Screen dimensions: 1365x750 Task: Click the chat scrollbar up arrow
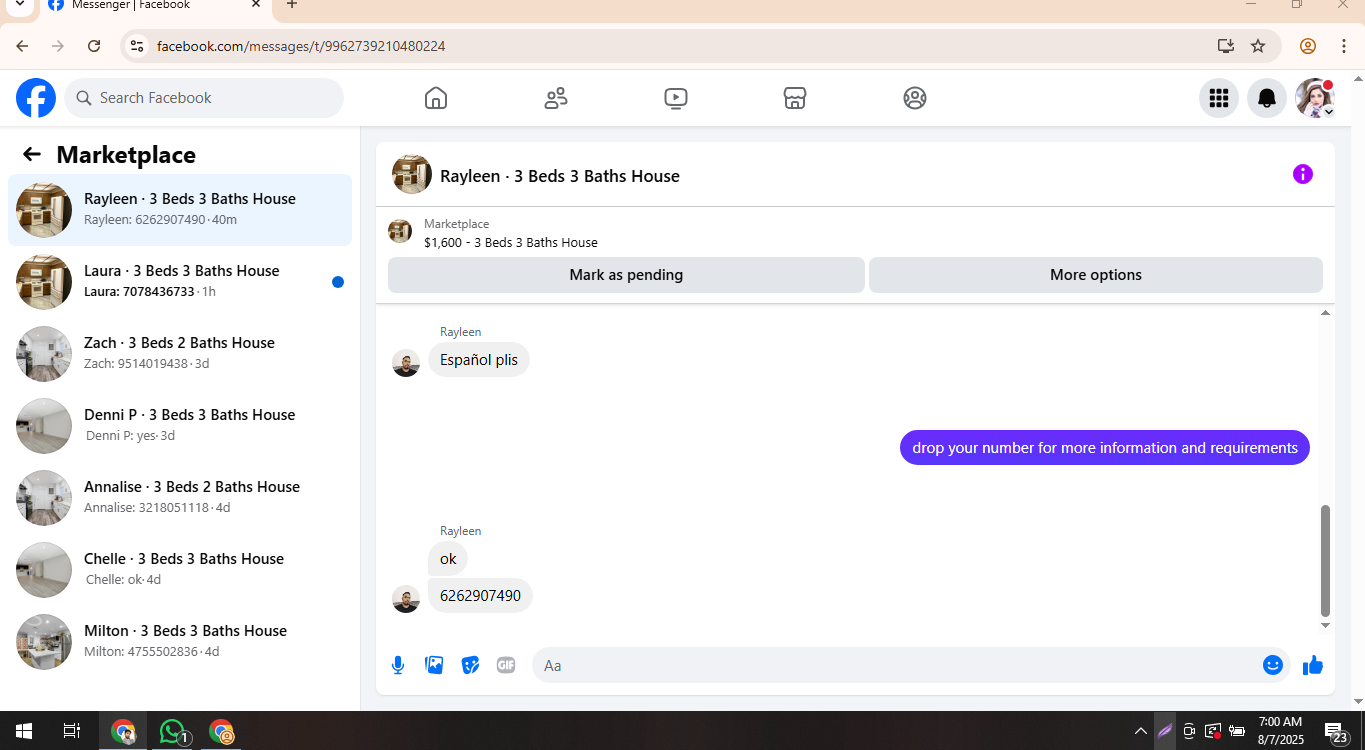(x=1326, y=313)
